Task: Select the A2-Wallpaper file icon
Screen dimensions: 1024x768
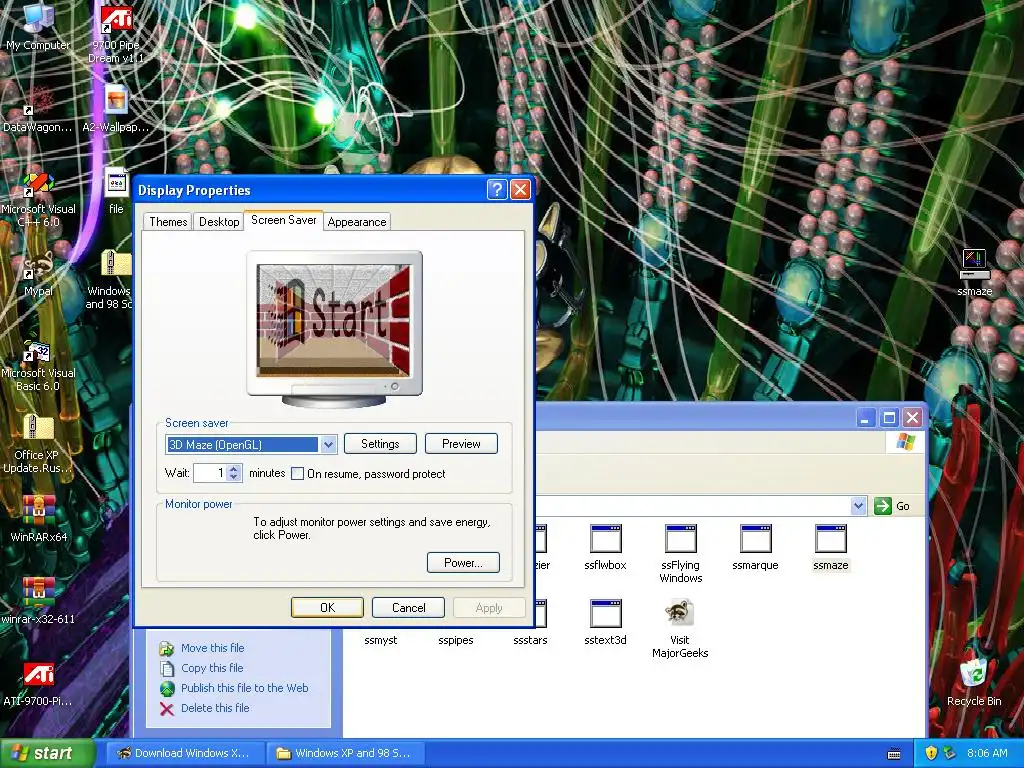Action: 116,108
